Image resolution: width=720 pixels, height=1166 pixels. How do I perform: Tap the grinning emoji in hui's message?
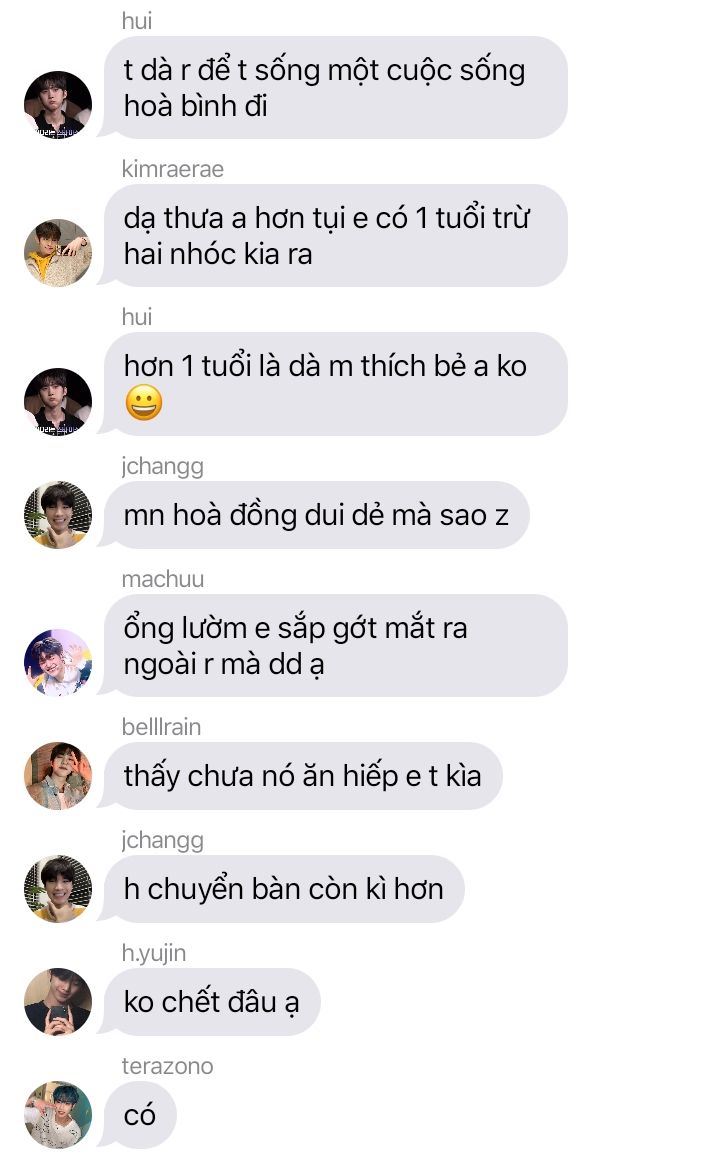point(144,403)
